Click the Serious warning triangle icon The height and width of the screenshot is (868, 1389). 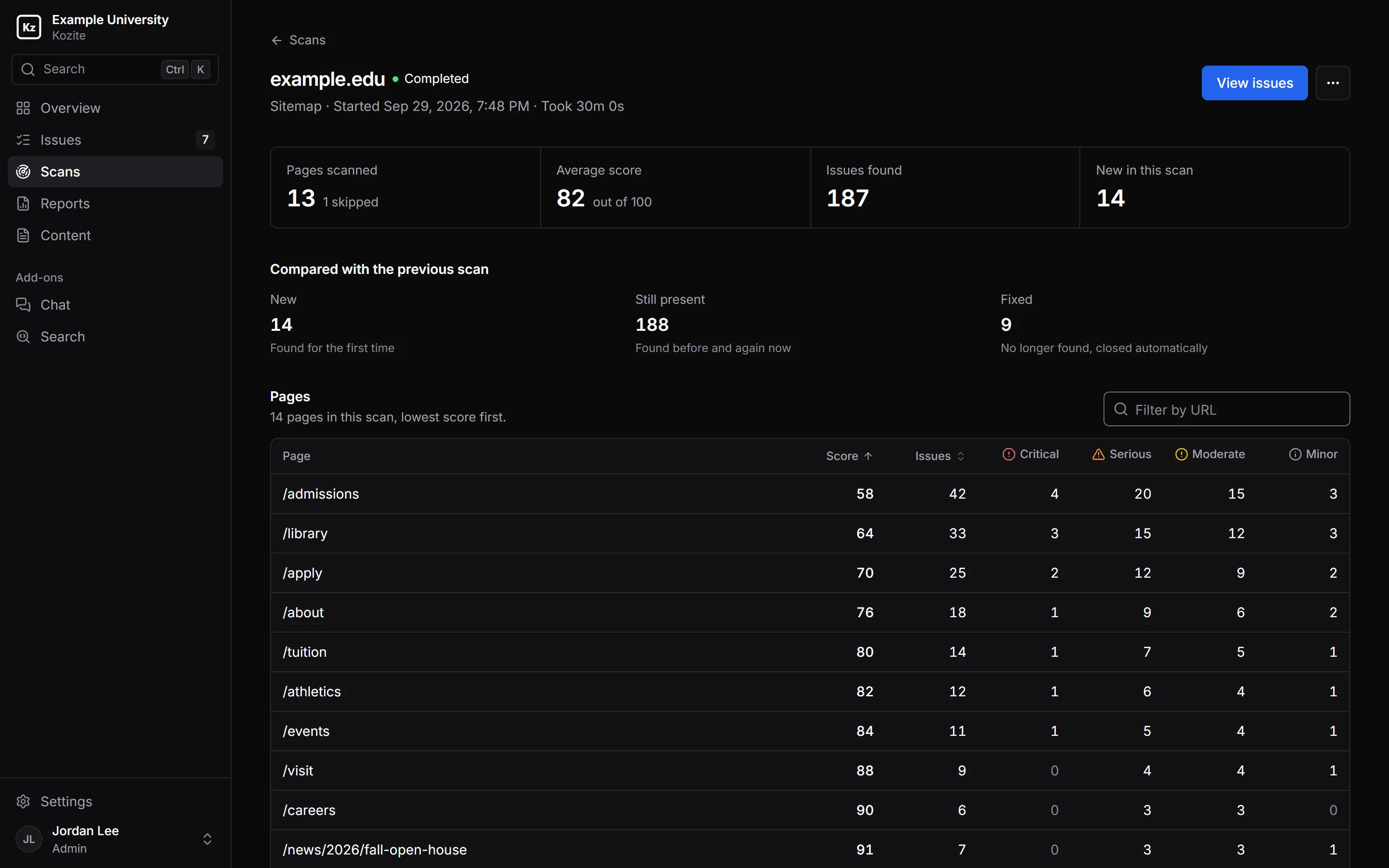click(x=1099, y=454)
